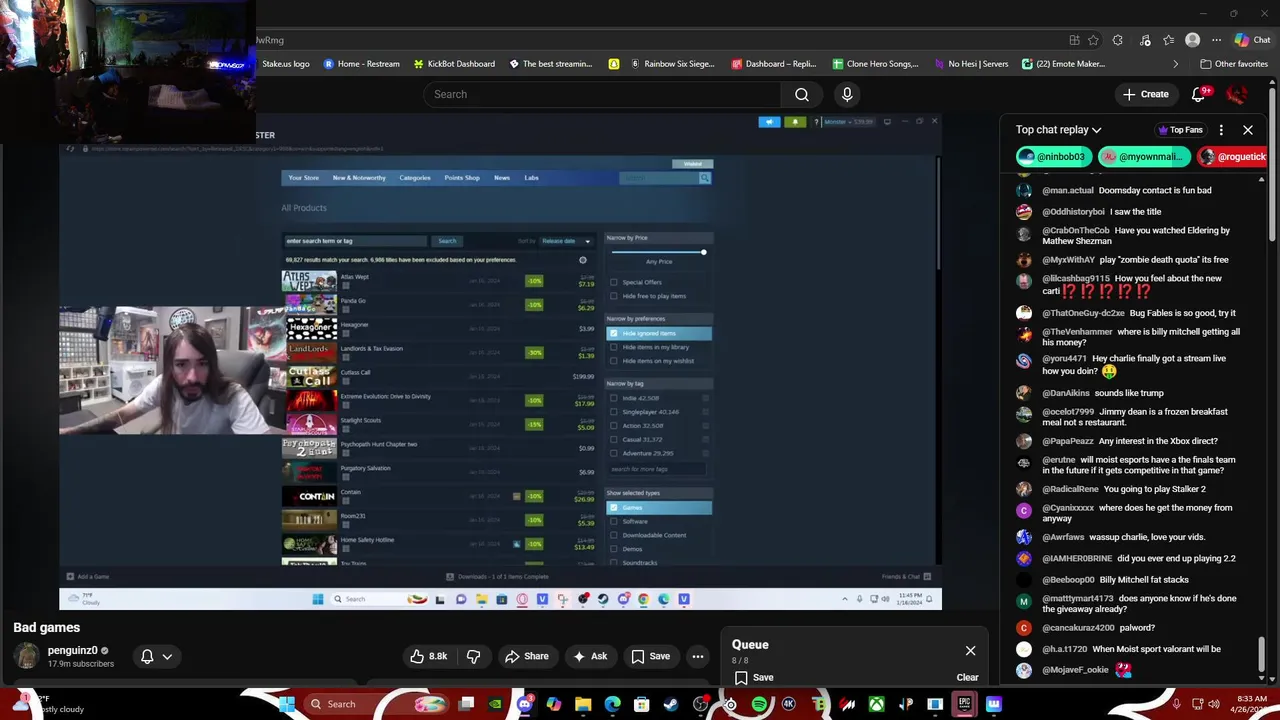1280x720 pixels.
Task: Open Discord from the taskbar
Action: (x=525, y=704)
